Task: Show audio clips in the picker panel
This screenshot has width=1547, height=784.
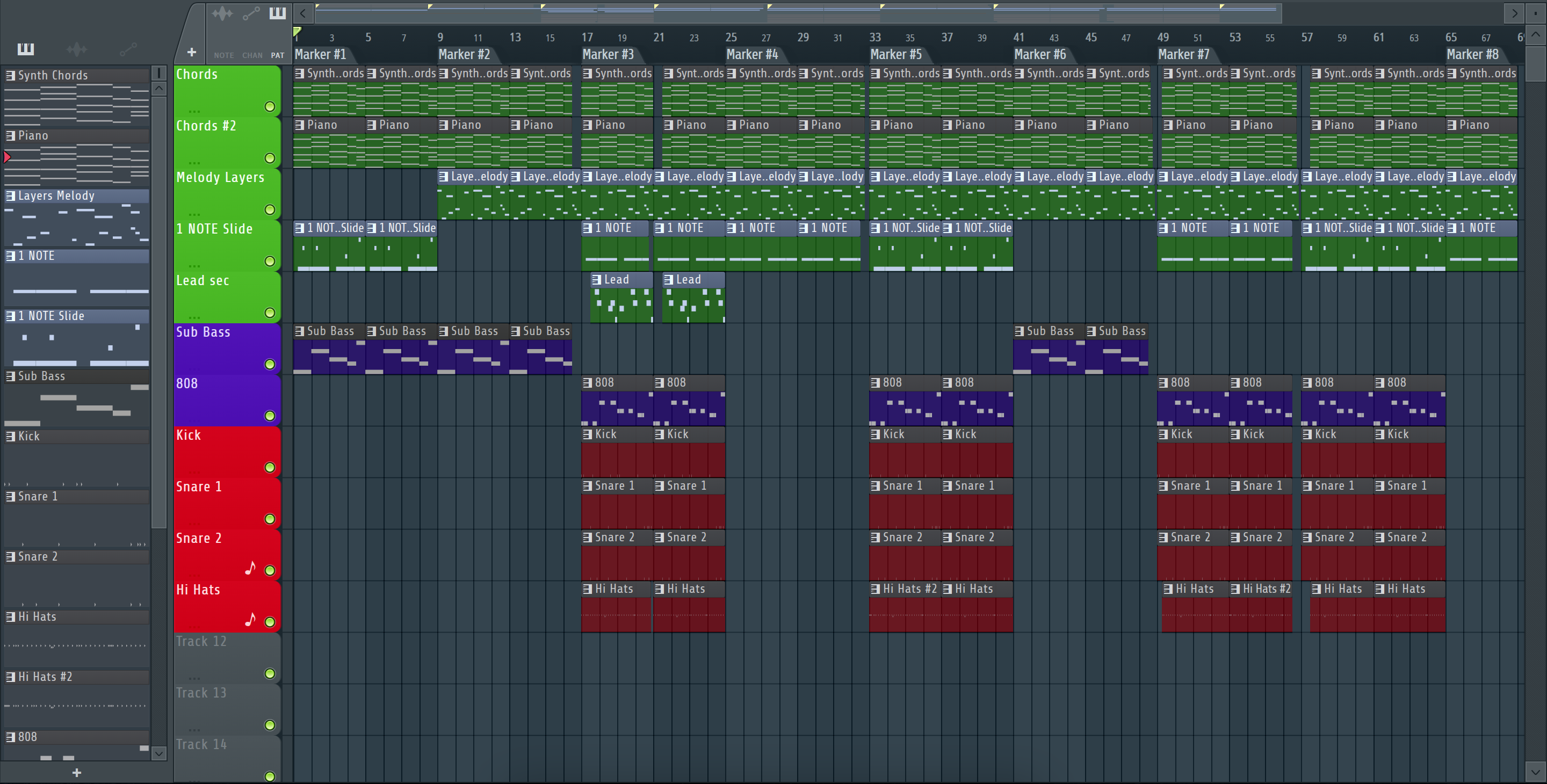Action: [76, 49]
